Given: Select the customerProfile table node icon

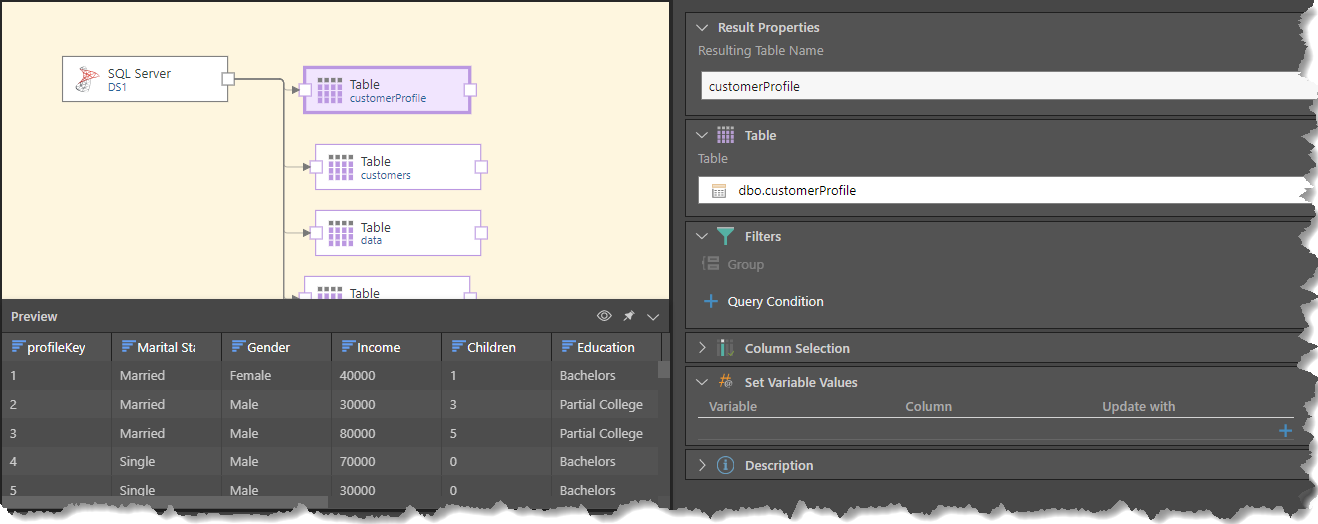Looking at the screenshot, I should [329, 91].
